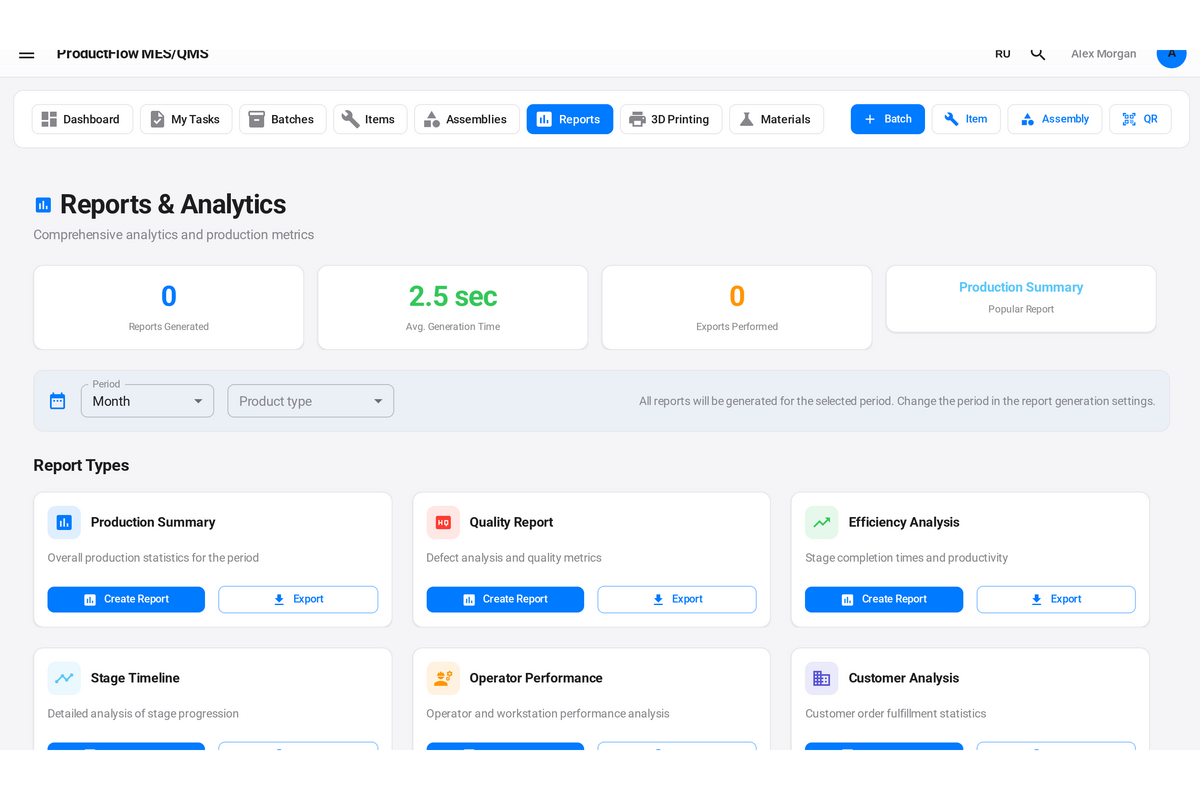Click the Batch quick-create button
Screen dimensions: 1200x800
(887, 118)
